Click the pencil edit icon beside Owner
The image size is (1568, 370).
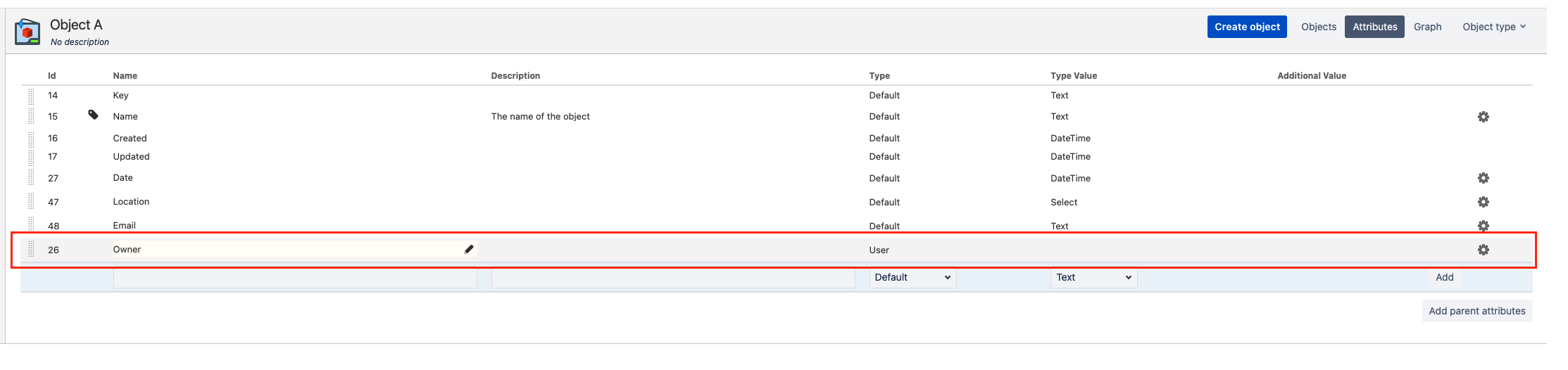[469, 249]
